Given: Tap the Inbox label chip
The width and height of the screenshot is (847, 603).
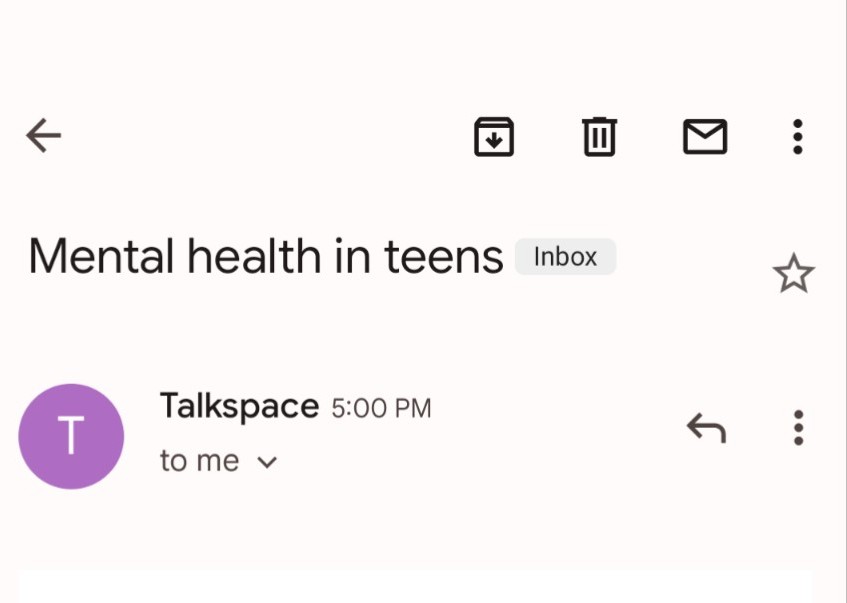Looking at the screenshot, I should [566, 257].
